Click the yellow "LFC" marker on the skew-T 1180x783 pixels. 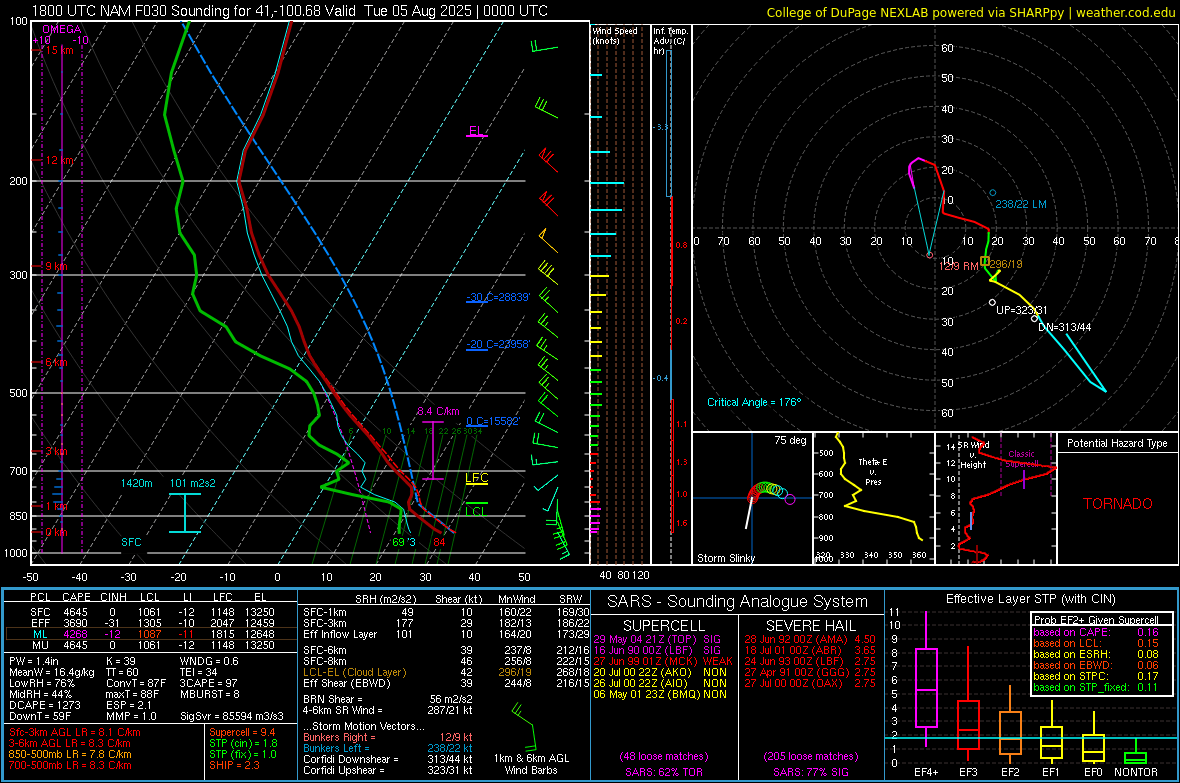tap(476, 477)
